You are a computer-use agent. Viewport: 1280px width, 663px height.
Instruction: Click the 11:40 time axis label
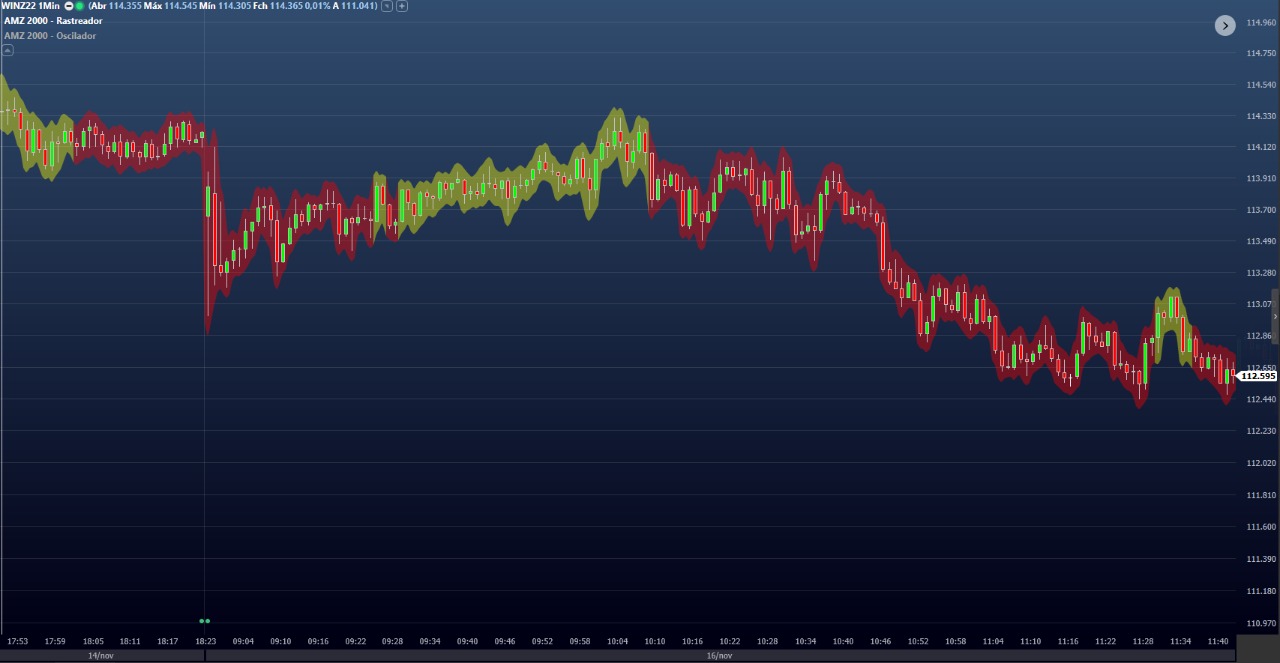tap(1217, 641)
